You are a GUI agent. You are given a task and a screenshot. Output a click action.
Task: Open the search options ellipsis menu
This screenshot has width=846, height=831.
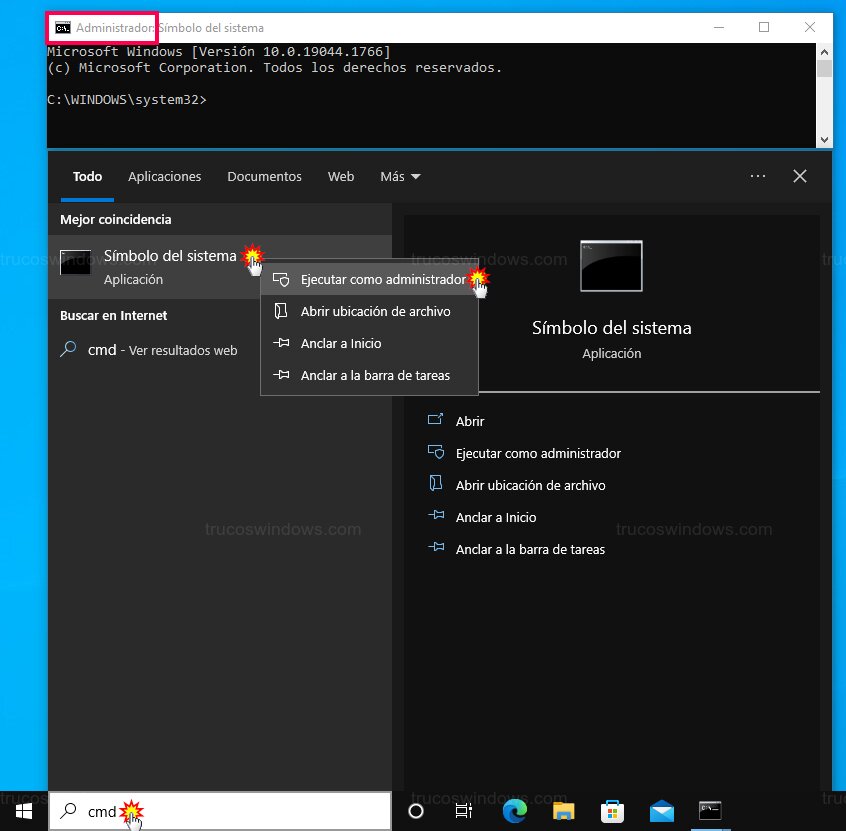[757, 176]
